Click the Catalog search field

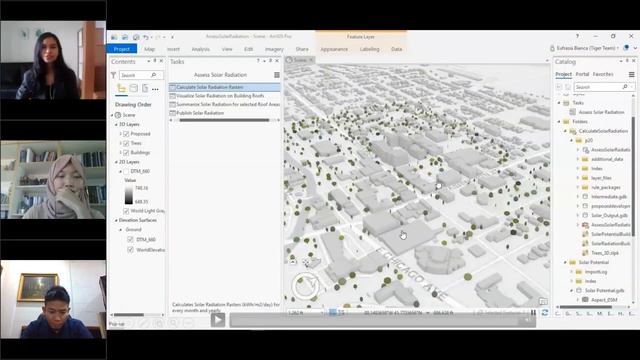click(x=603, y=87)
